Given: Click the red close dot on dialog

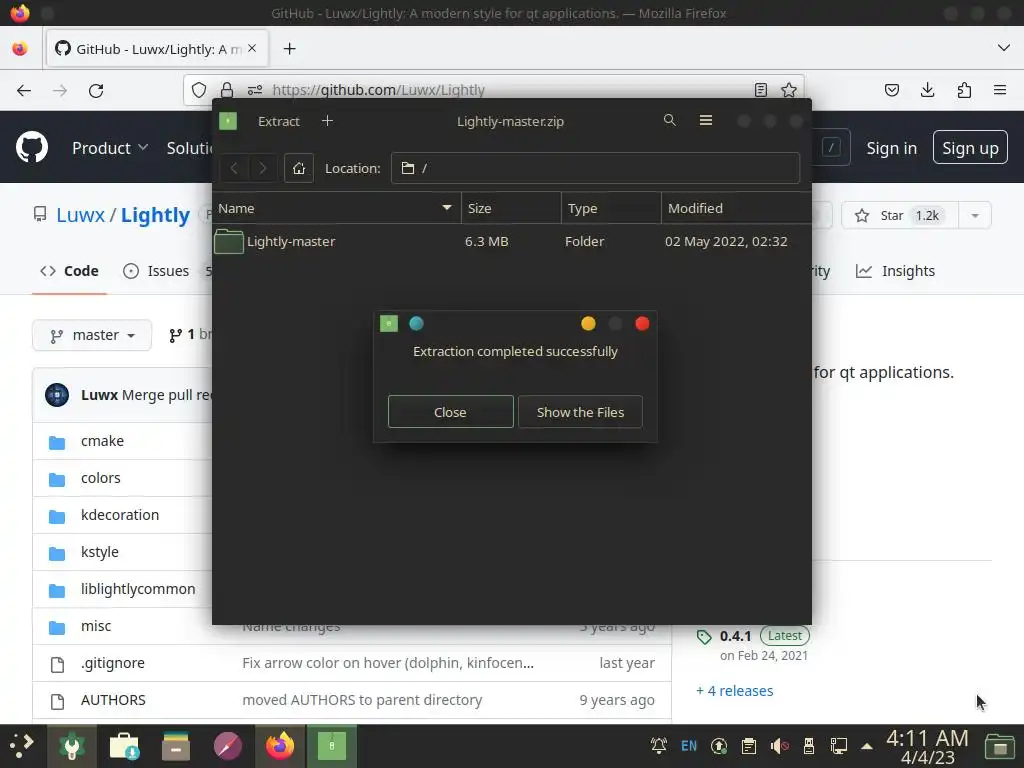Looking at the screenshot, I should pyautogui.click(x=642, y=323).
